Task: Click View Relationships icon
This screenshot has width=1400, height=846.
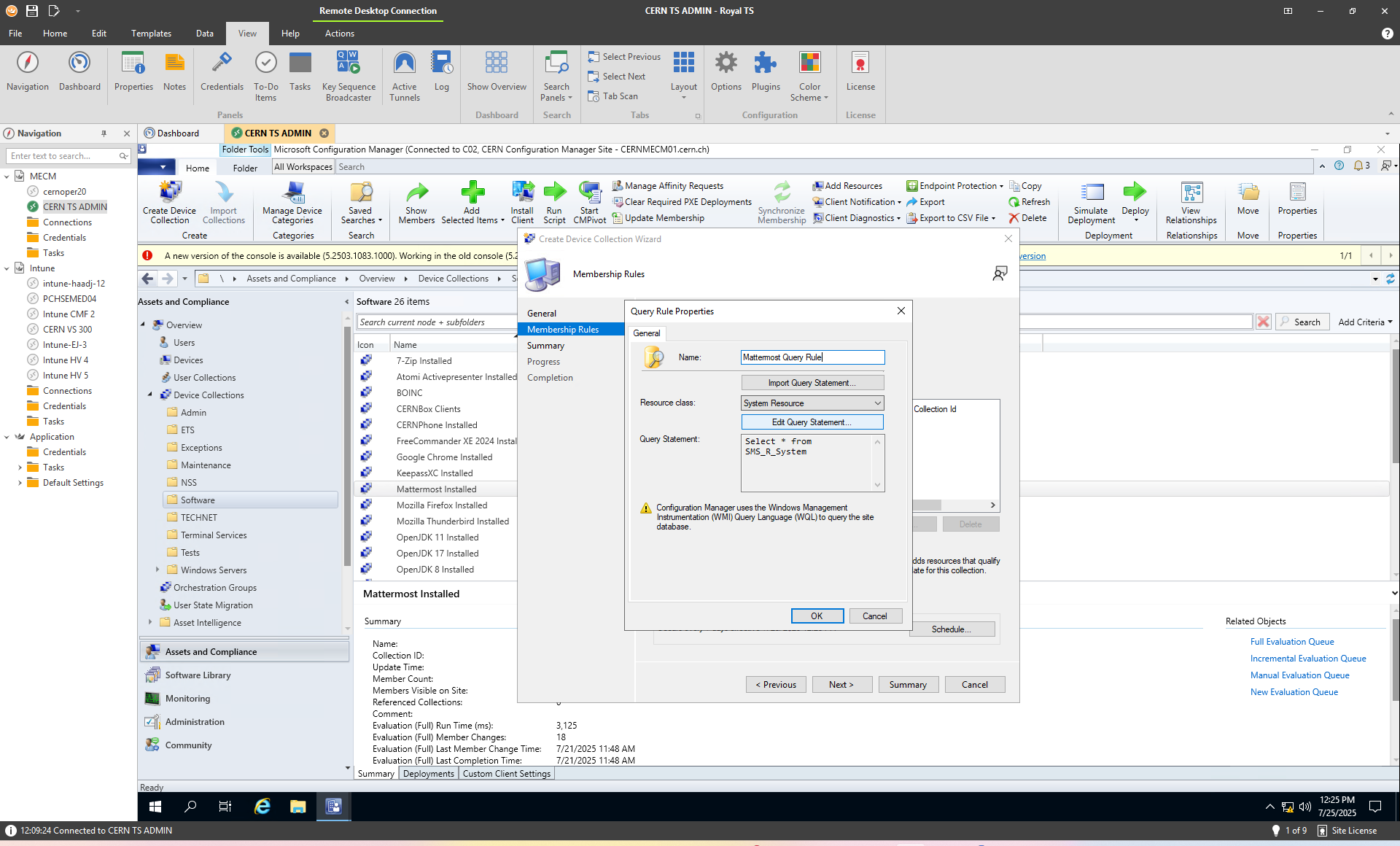Action: tap(1191, 193)
